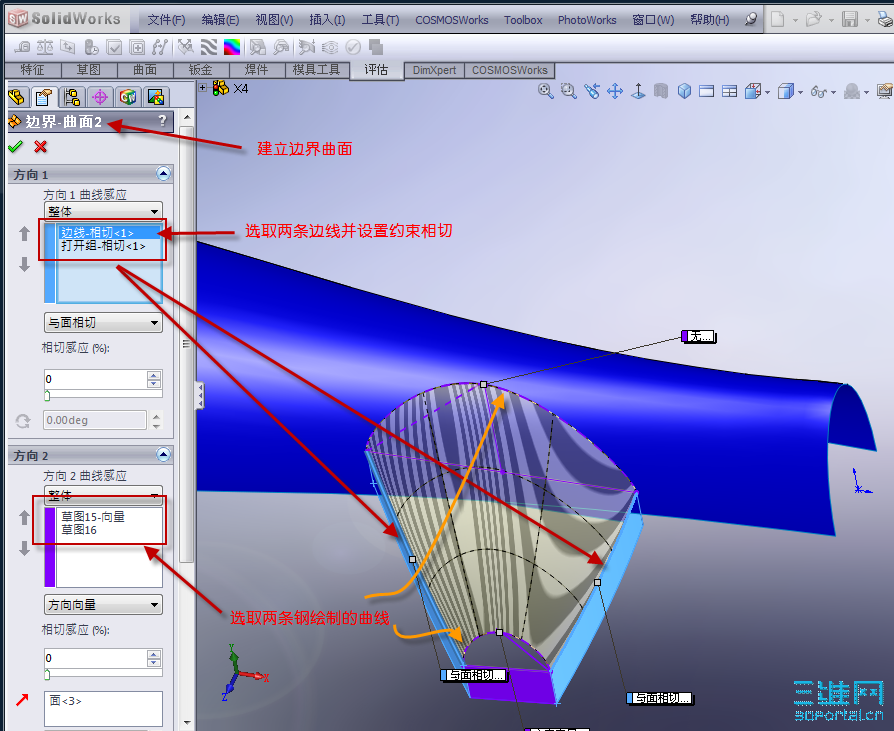The image size is (894, 731).
Task: Click the Previous View icon
Action: (x=592, y=91)
